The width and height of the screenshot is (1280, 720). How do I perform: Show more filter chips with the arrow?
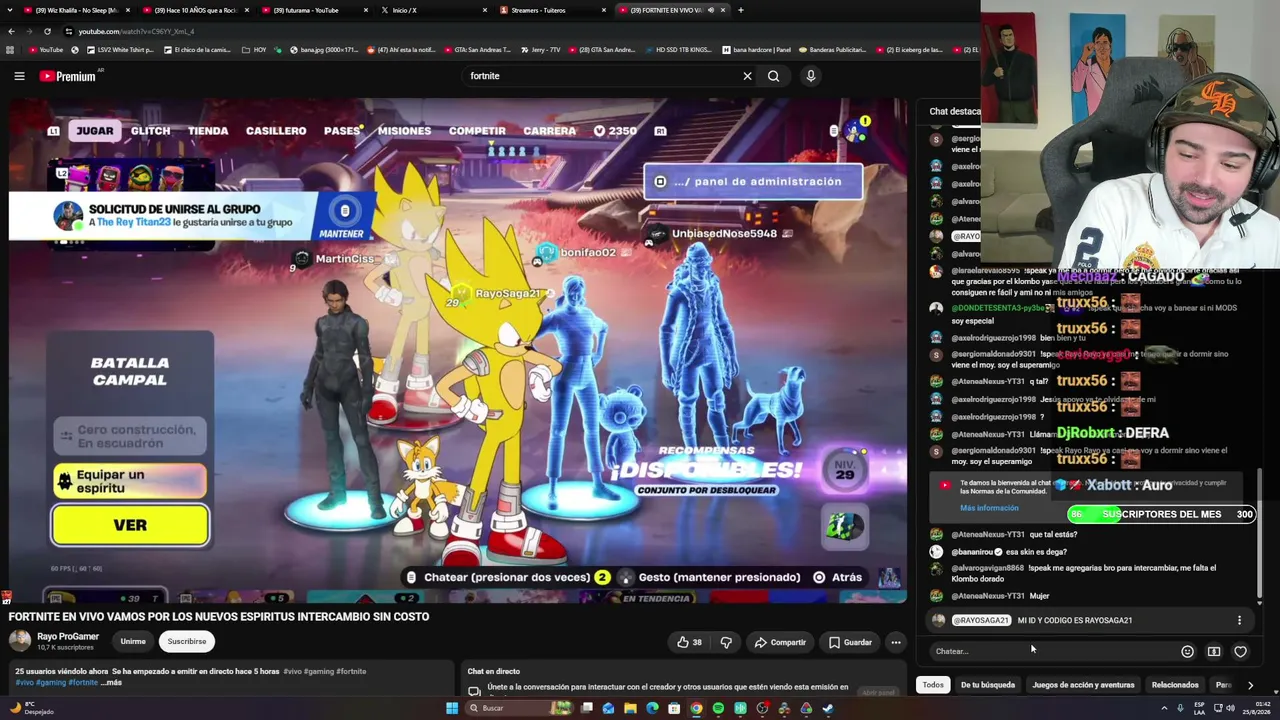1250,685
